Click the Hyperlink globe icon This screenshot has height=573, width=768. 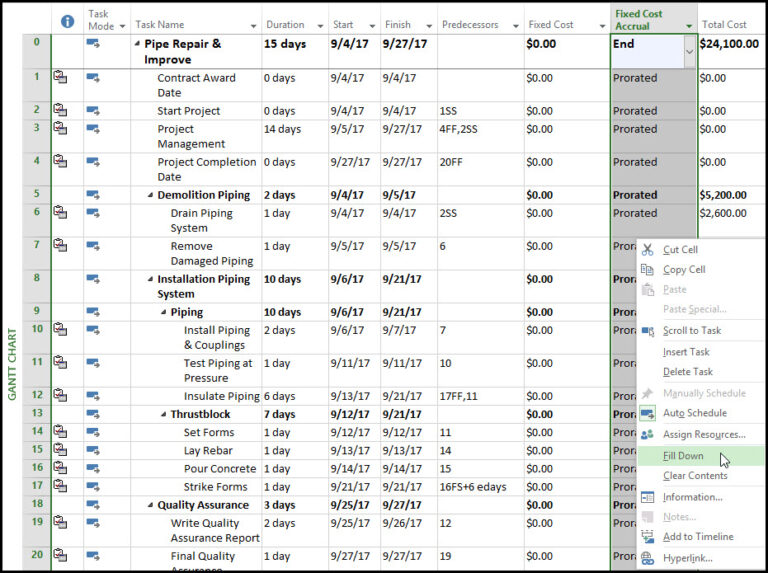point(648,558)
